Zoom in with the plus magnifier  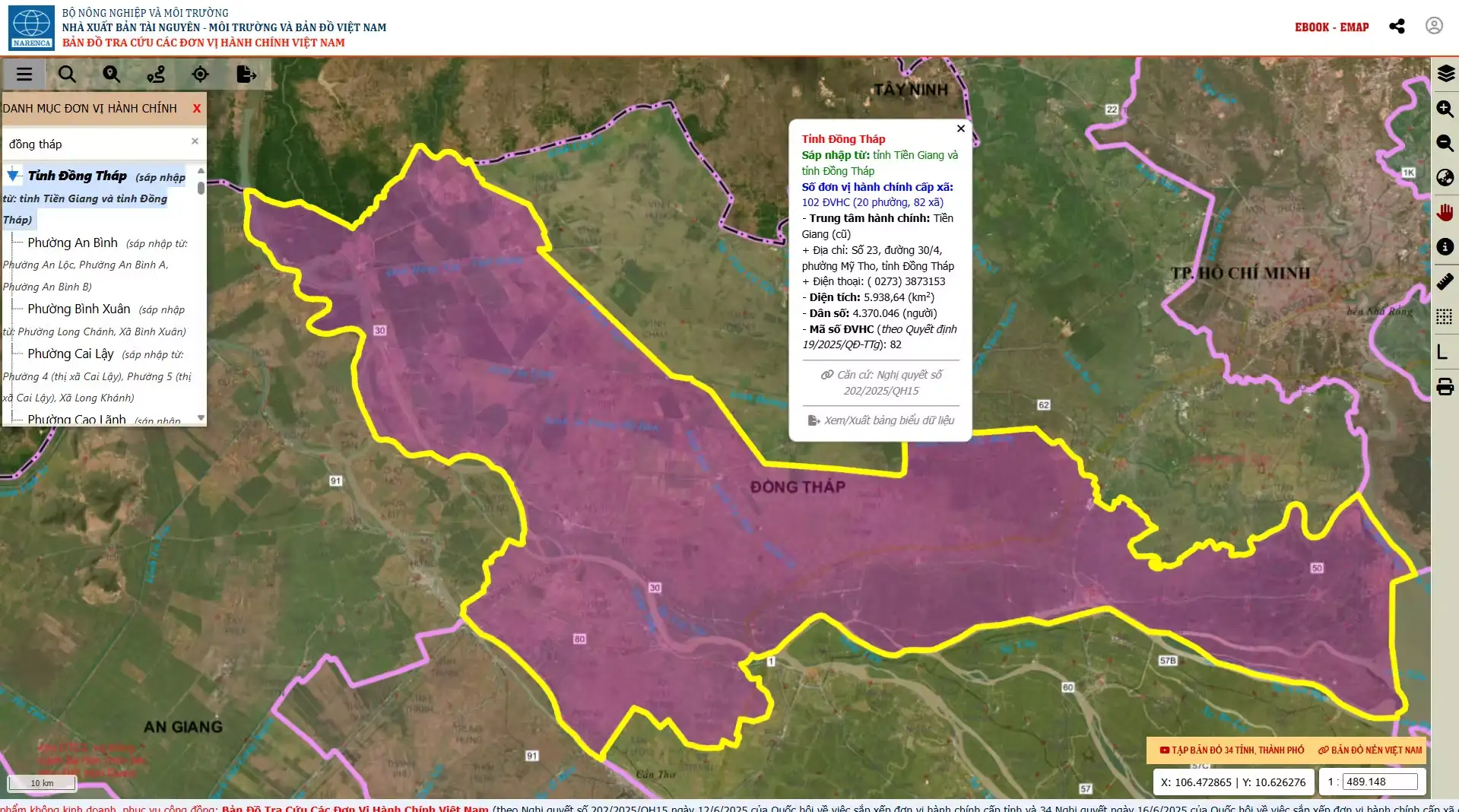[1445, 109]
